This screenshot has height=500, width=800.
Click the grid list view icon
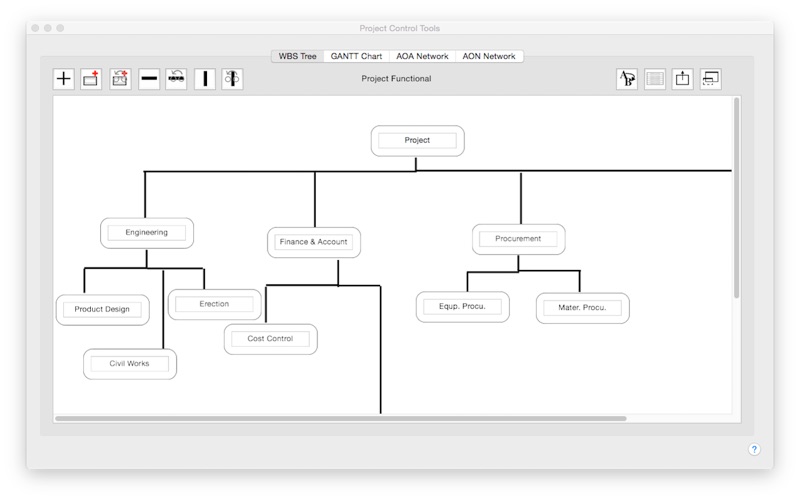[x=655, y=79]
